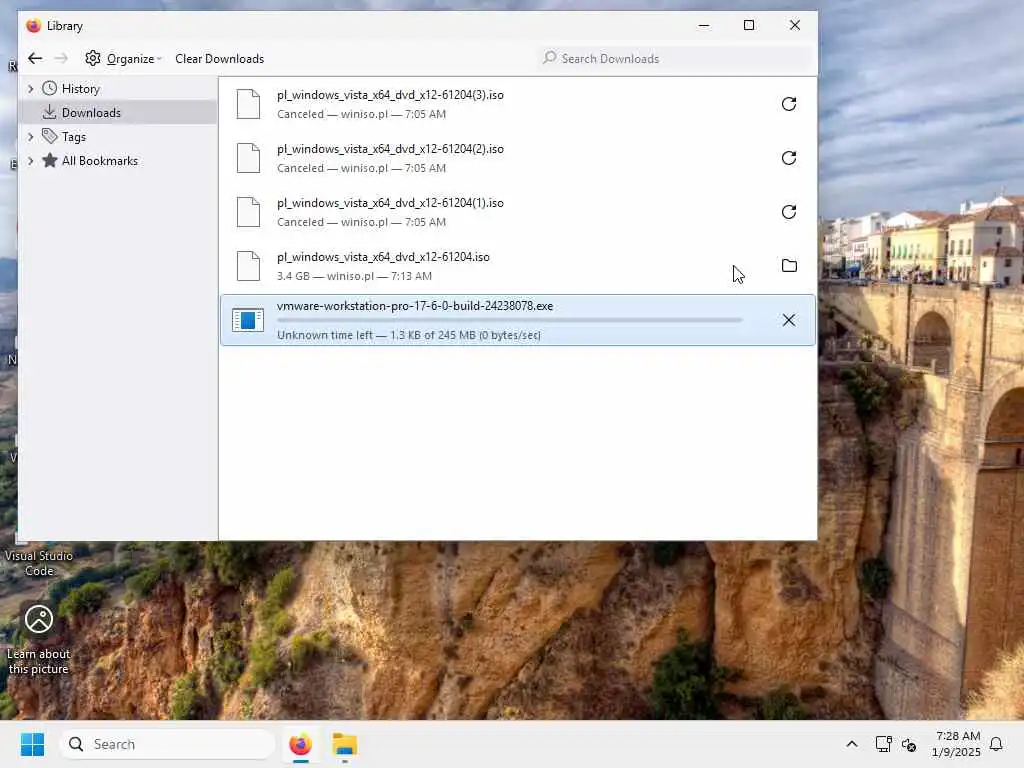1024x768 pixels.
Task: Open File Explorer from the taskbar
Action: [345, 744]
